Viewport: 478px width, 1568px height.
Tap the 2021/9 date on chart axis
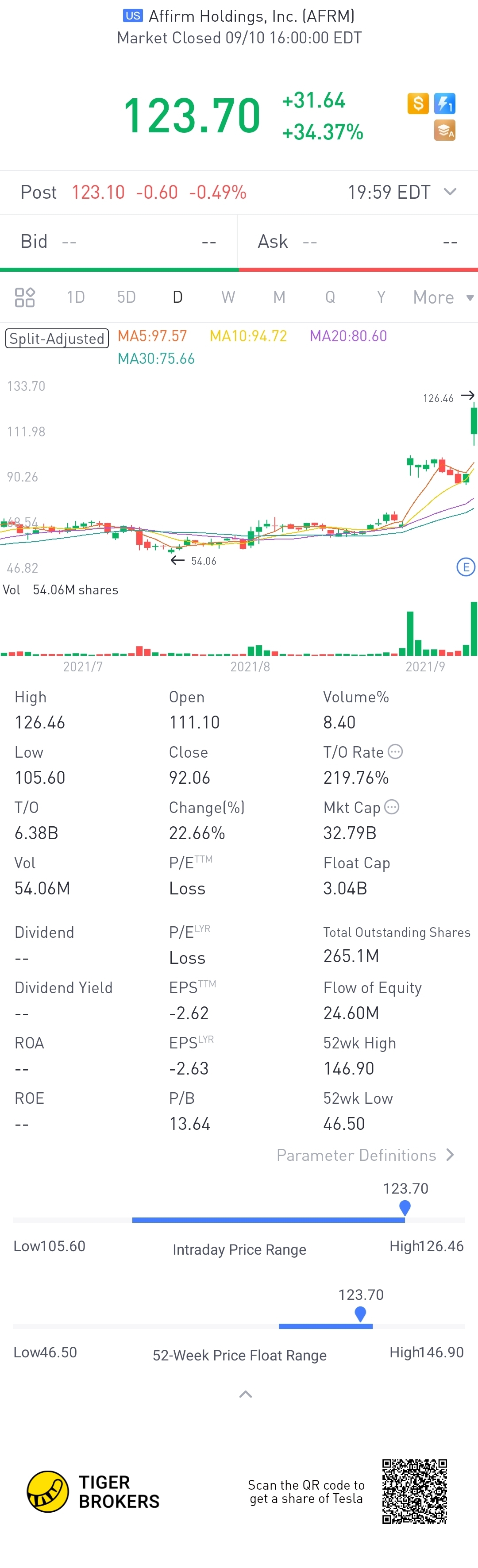(425, 666)
